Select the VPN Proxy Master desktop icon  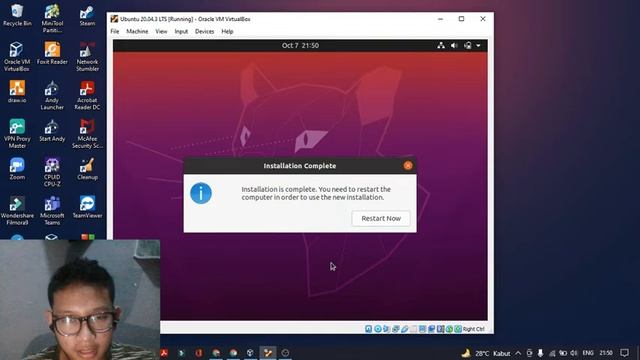pyautogui.click(x=17, y=133)
